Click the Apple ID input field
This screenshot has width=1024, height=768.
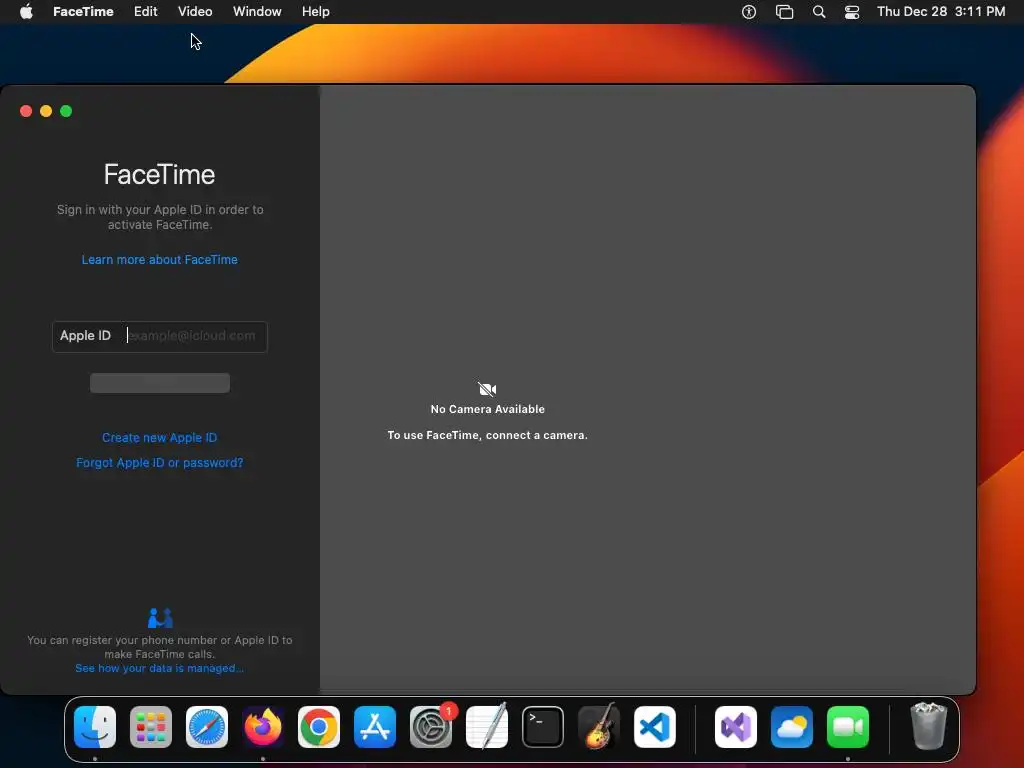pos(159,336)
